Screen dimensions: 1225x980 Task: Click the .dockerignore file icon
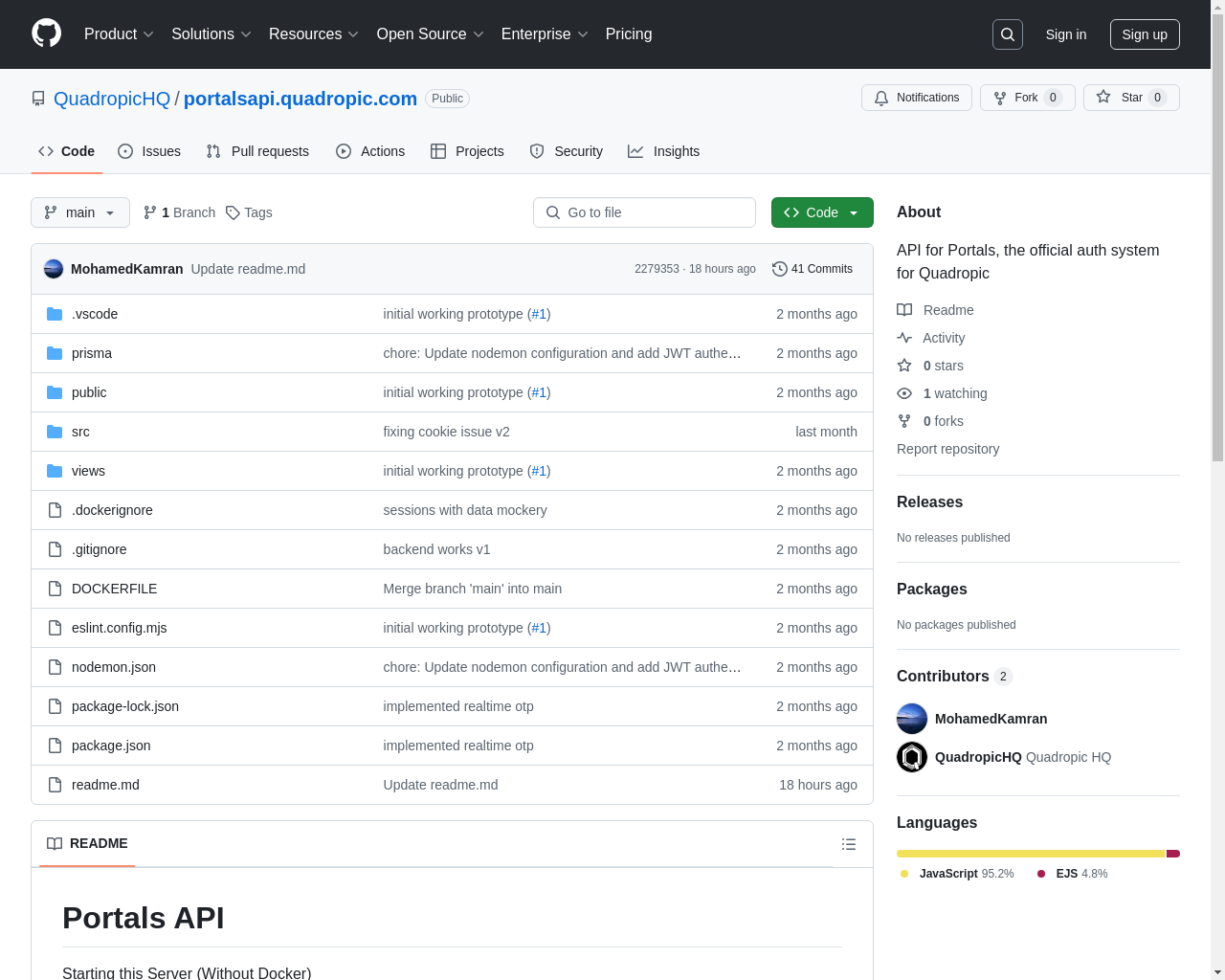pos(55,510)
